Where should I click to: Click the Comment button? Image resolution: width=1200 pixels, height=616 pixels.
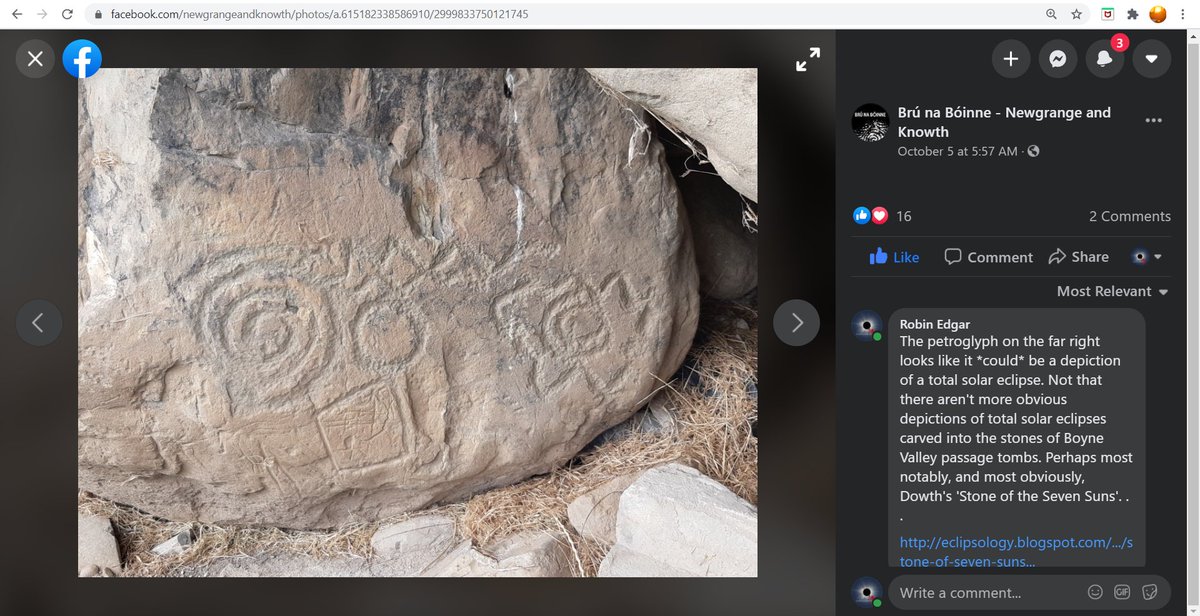[989, 257]
